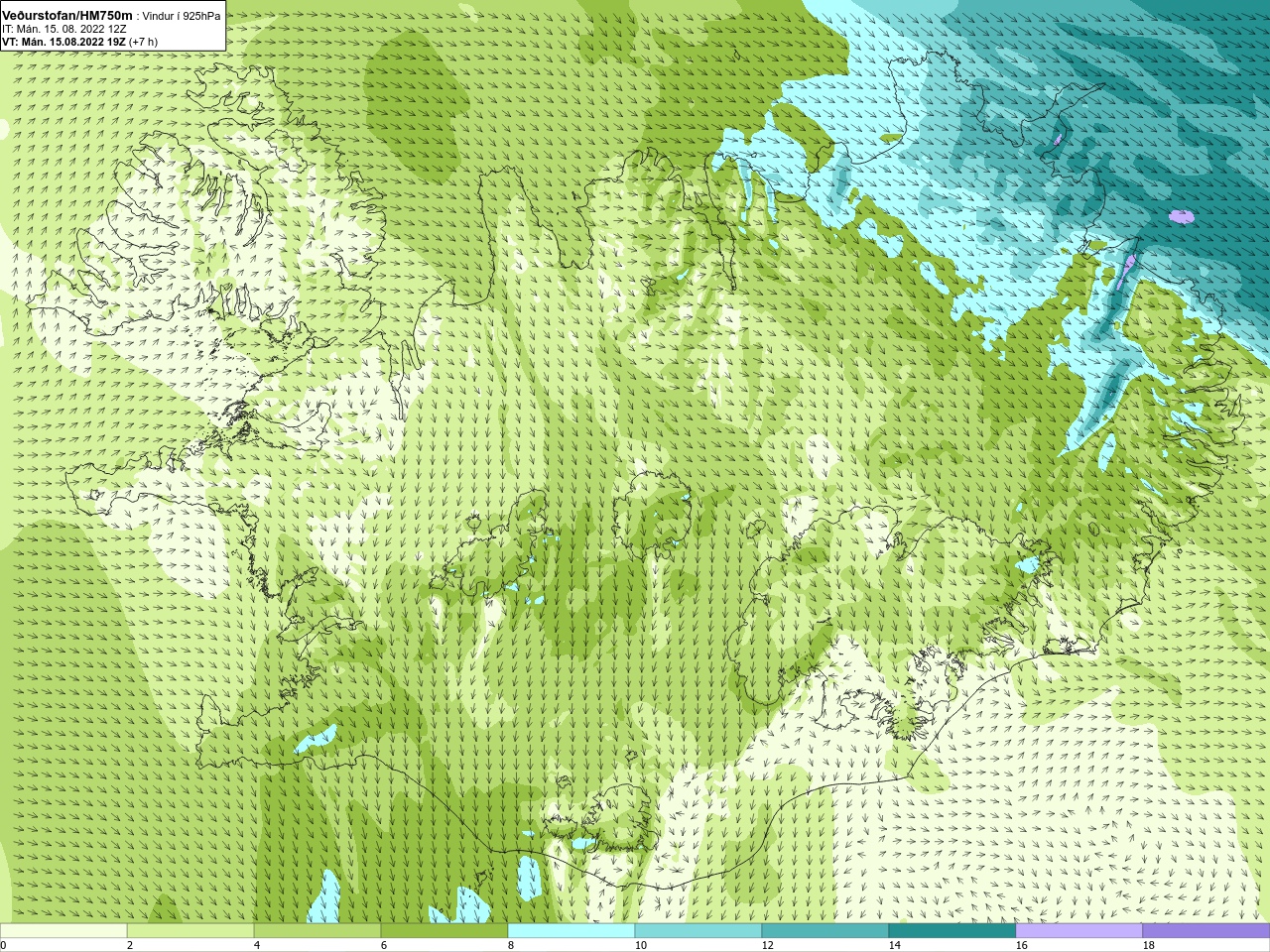Image resolution: width=1270 pixels, height=952 pixels.
Task: Click the 'Vindur í 925hPa' label
Action: click(x=182, y=16)
